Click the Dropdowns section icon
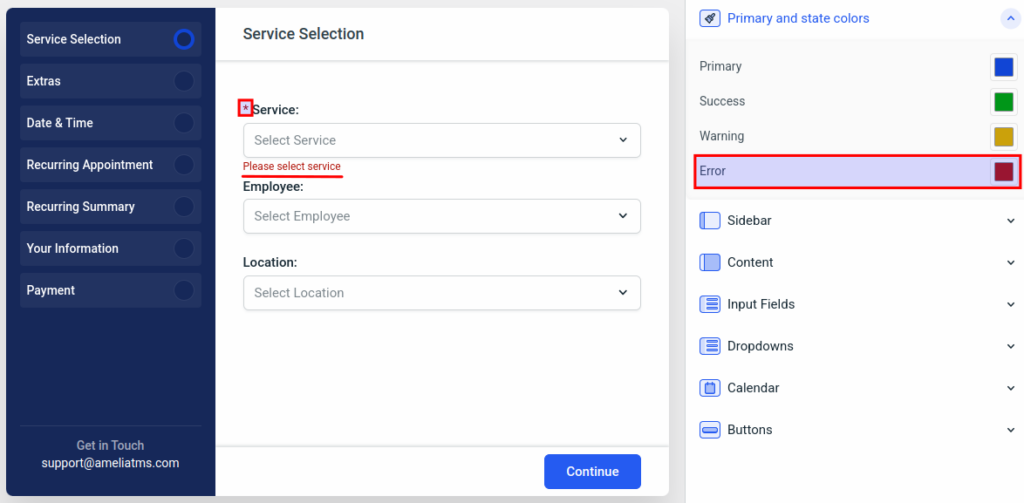1024x503 pixels. coord(709,346)
